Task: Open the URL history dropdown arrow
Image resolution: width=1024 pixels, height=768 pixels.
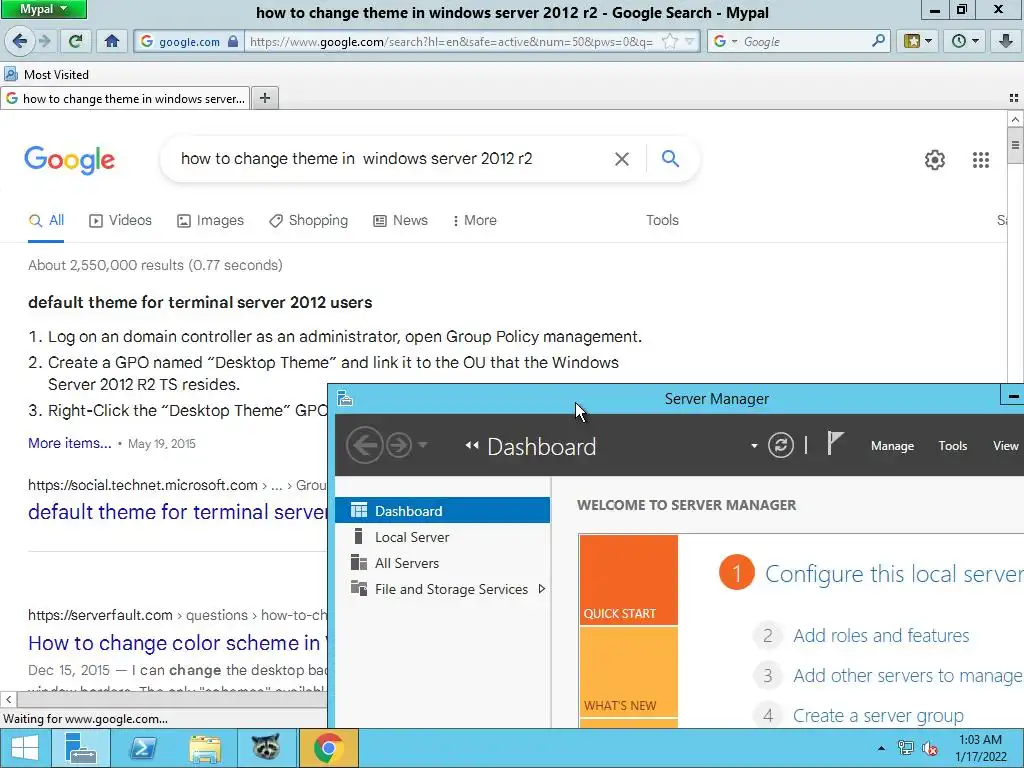Action: tap(689, 41)
